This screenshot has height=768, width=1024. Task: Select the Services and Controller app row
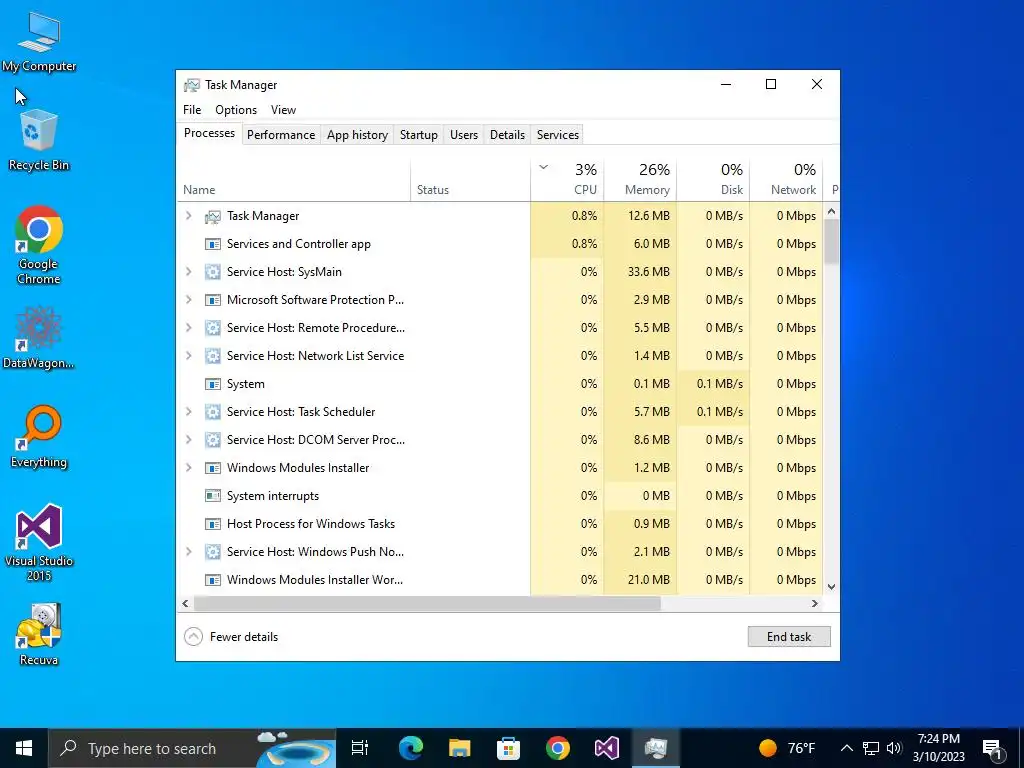pos(500,244)
